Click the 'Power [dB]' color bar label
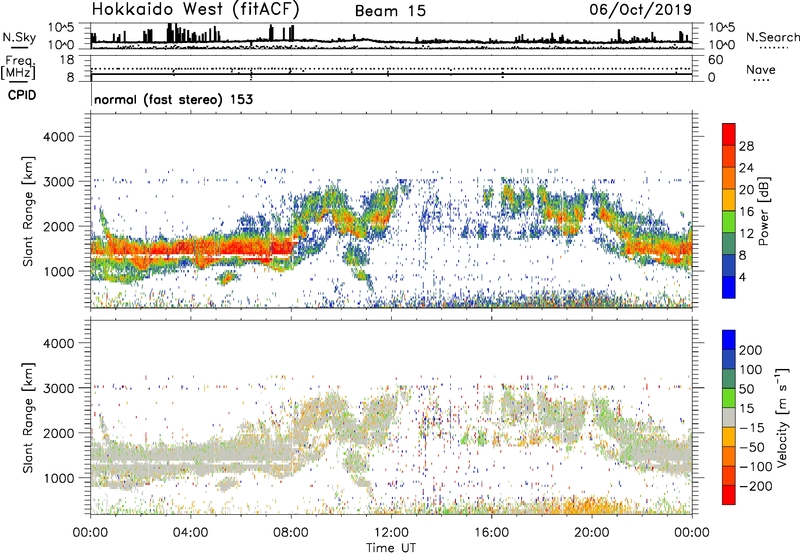Screen dimensions: 800x554 763,211
